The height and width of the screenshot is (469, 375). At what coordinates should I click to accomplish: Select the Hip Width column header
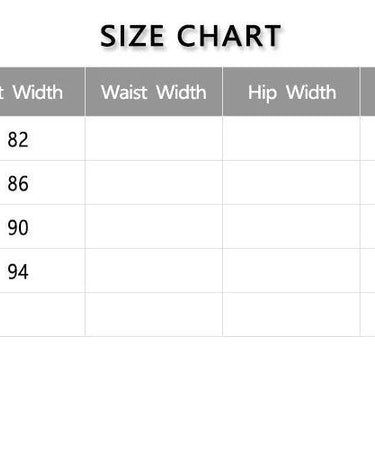pos(291,92)
